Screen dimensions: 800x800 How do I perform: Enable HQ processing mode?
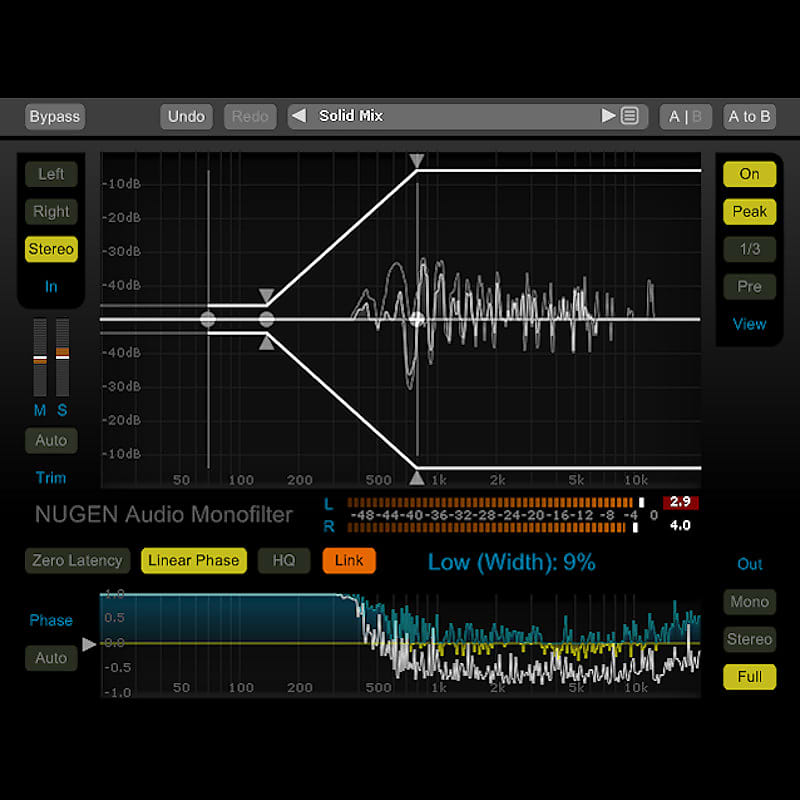coord(284,561)
